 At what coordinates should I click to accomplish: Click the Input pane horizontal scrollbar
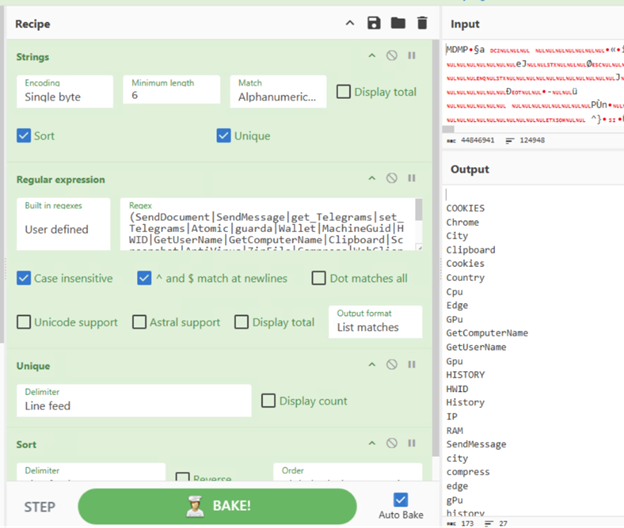448,129
